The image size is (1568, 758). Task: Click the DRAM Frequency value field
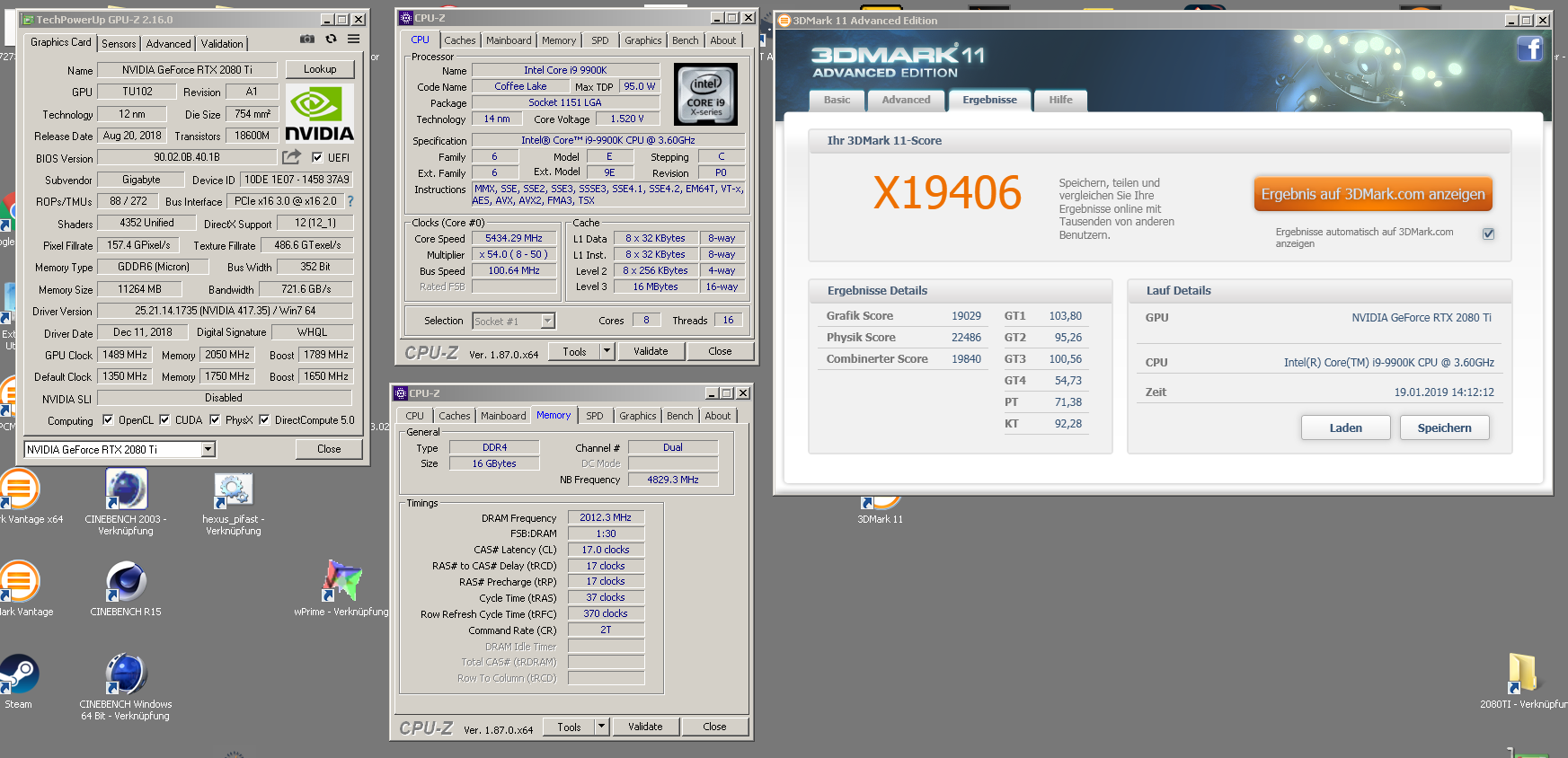606,517
